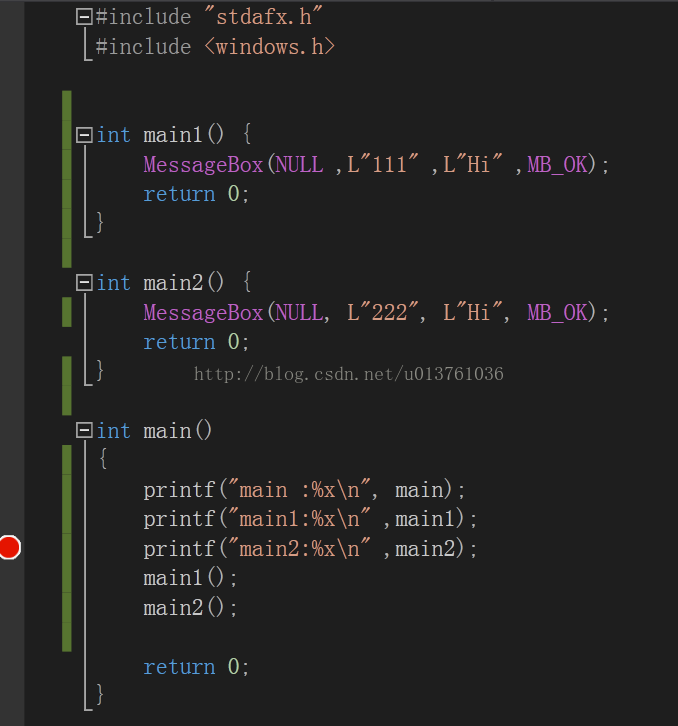
Task: Remove the red breakpoint on main2 printf line
Action: [x=10, y=547]
